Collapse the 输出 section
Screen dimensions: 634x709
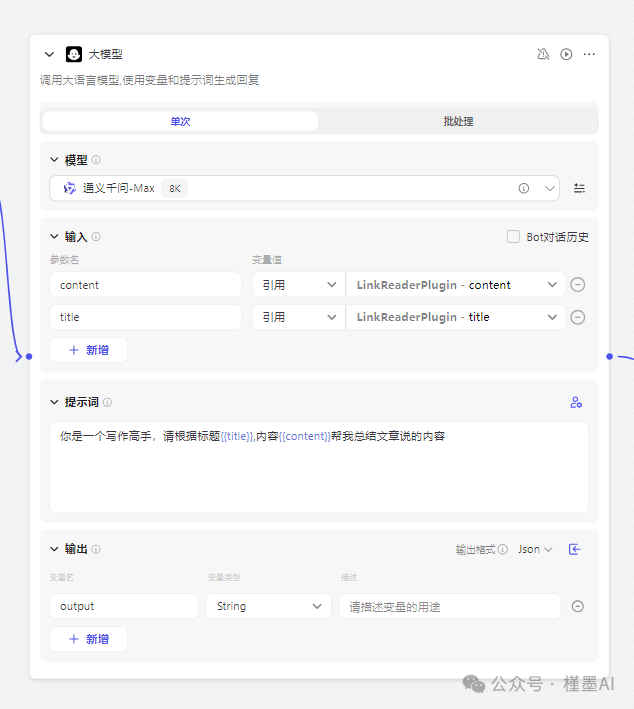click(54, 549)
